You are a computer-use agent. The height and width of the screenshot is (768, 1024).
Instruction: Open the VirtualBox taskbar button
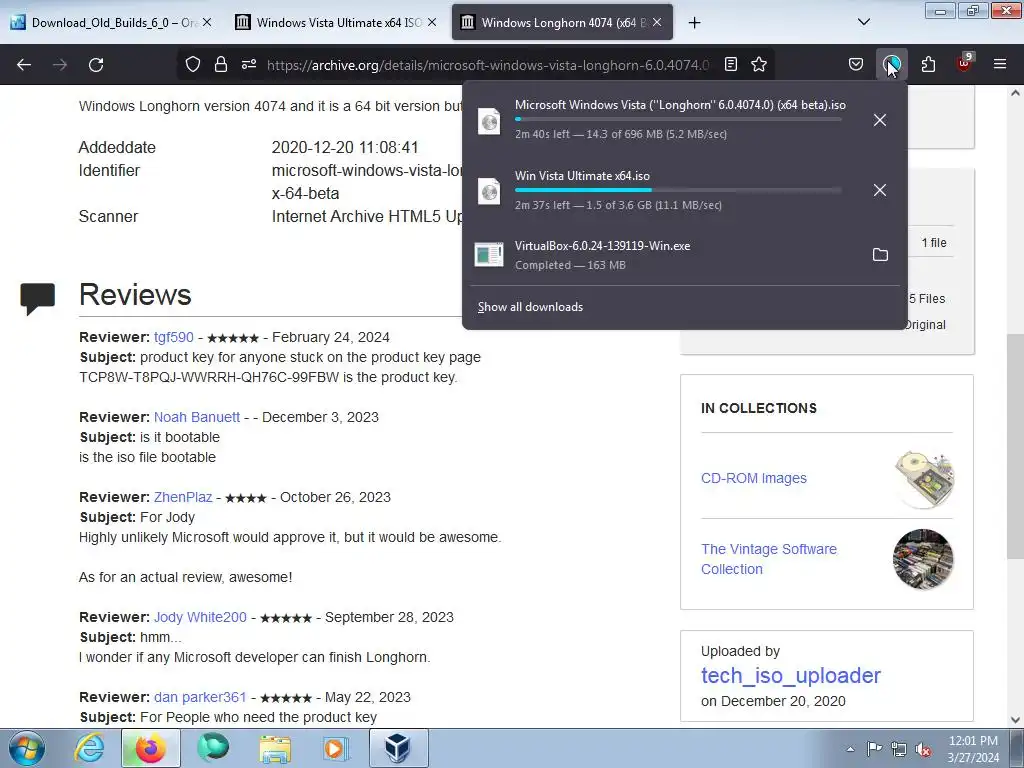click(x=398, y=748)
